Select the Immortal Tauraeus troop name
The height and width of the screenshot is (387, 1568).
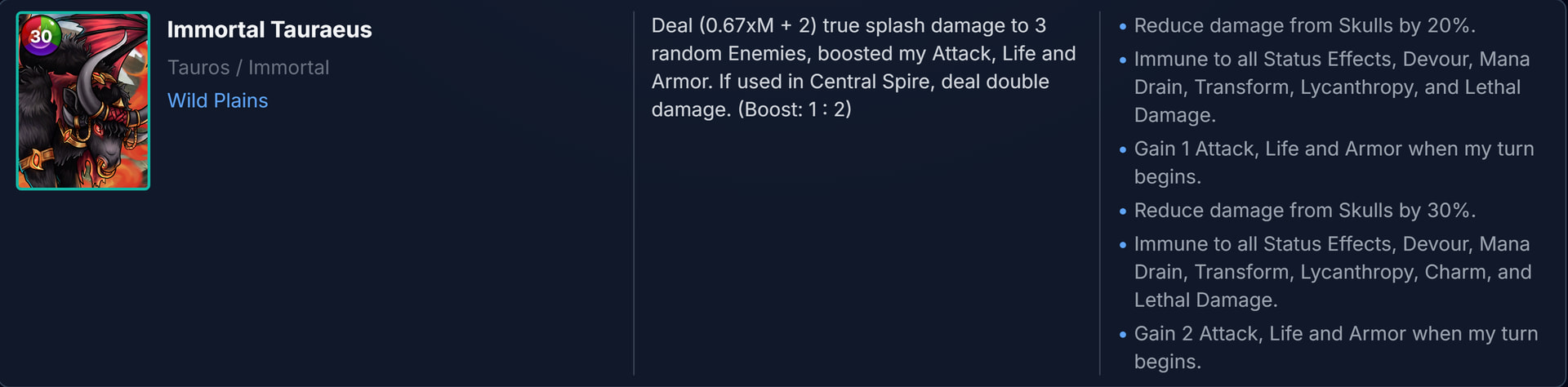(x=269, y=30)
